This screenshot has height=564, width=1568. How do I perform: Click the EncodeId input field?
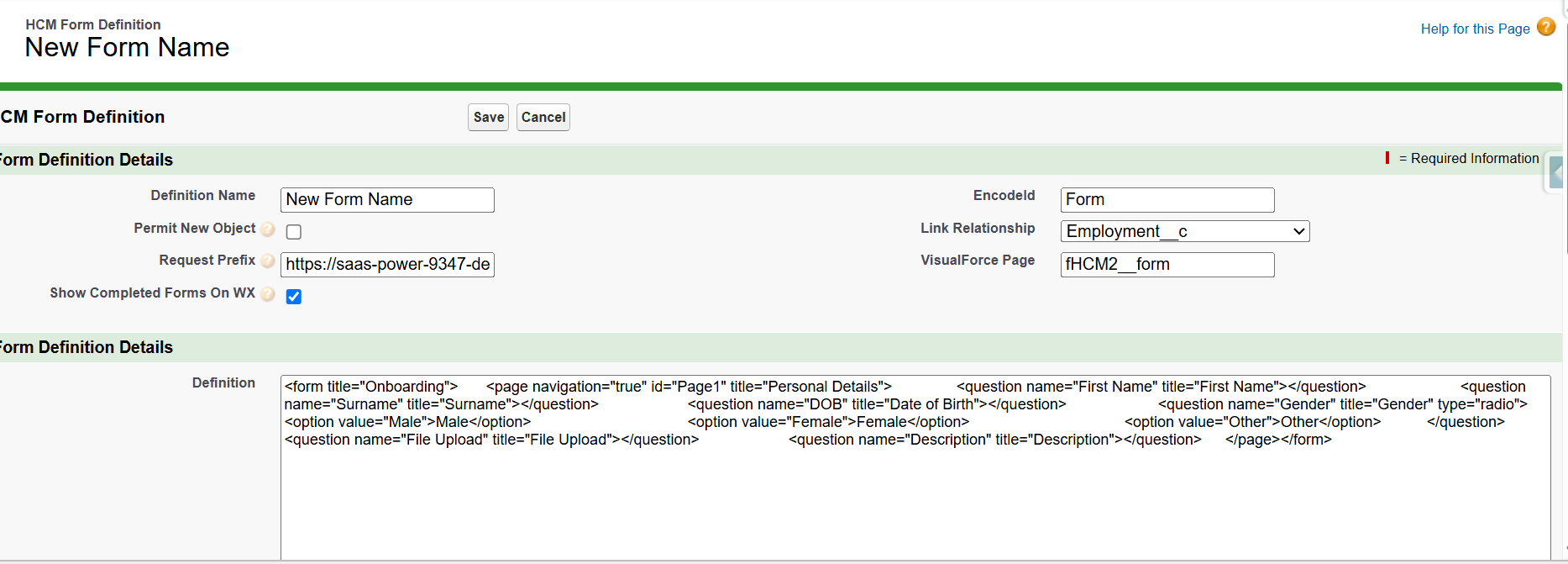pyautogui.click(x=1167, y=199)
